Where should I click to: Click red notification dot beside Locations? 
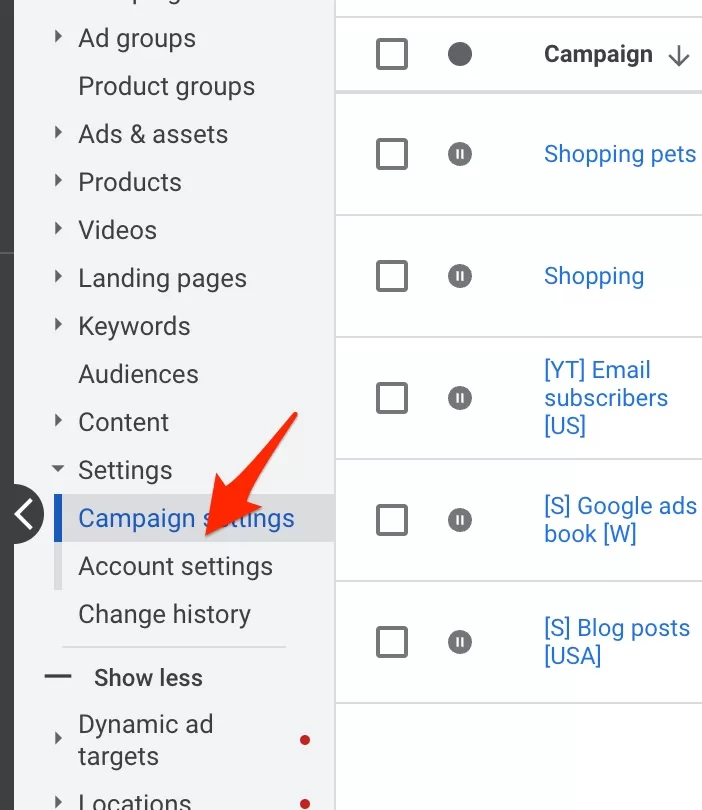(305, 804)
